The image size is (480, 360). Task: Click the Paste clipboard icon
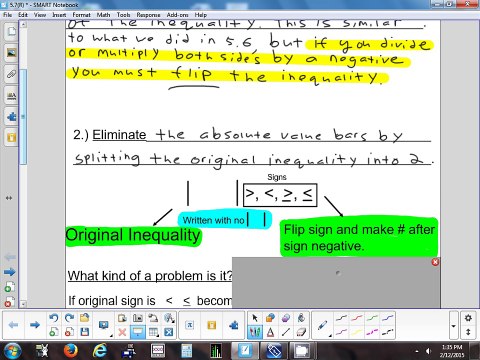point(122,318)
